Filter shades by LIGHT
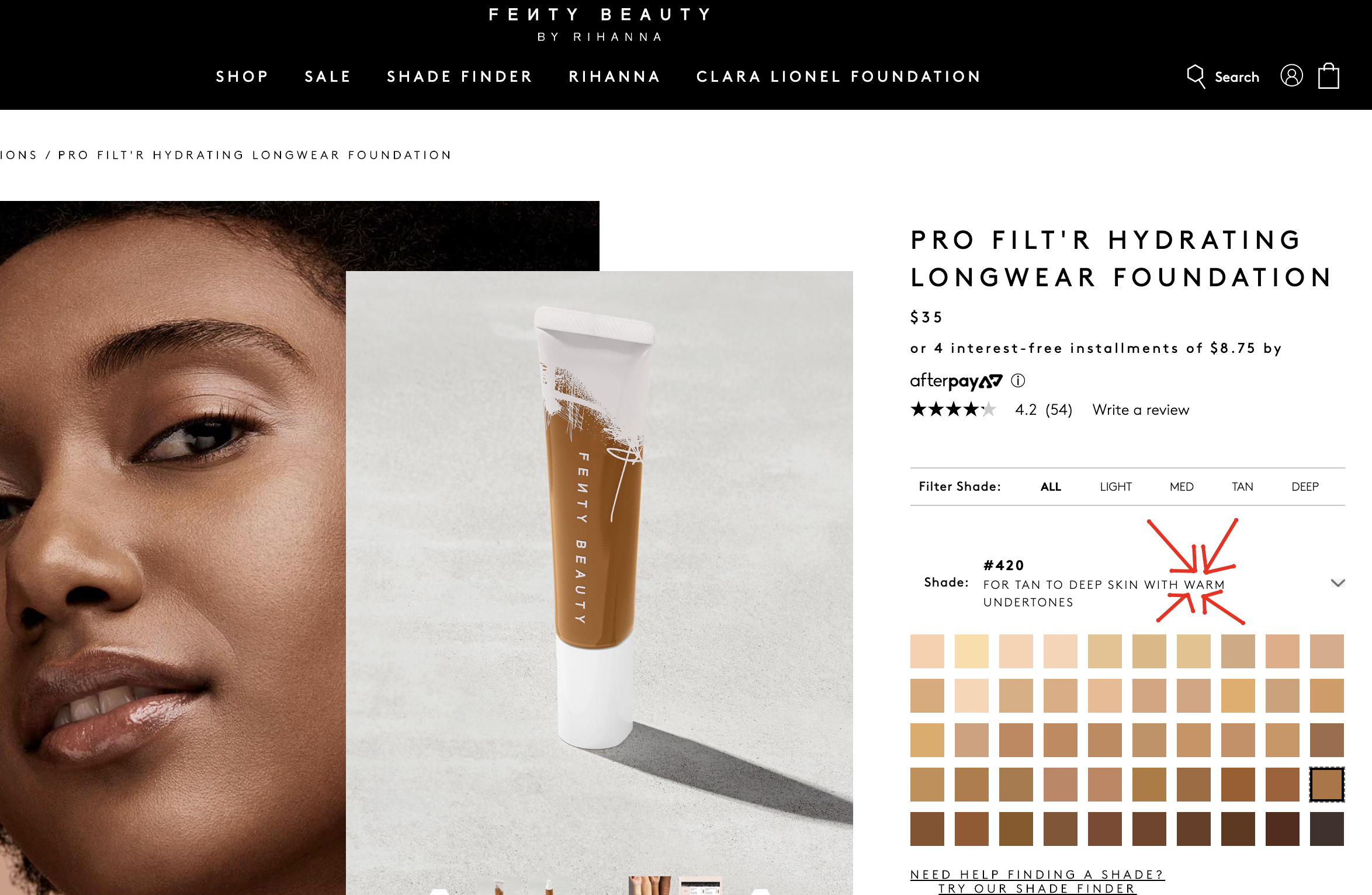Image resolution: width=1372 pixels, height=895 pixels. click(1115, 487)
